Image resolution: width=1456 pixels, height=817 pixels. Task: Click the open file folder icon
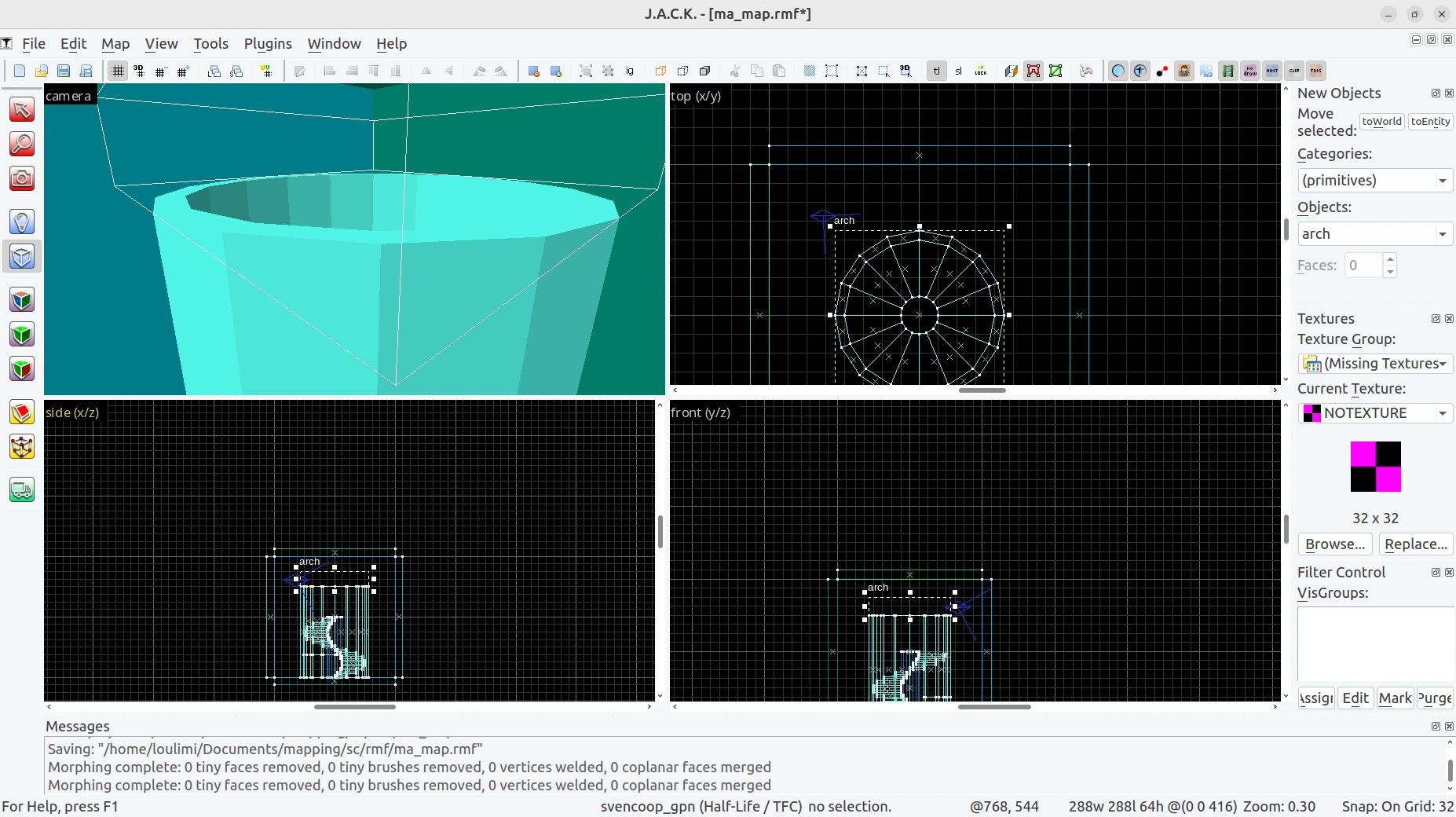42,71
